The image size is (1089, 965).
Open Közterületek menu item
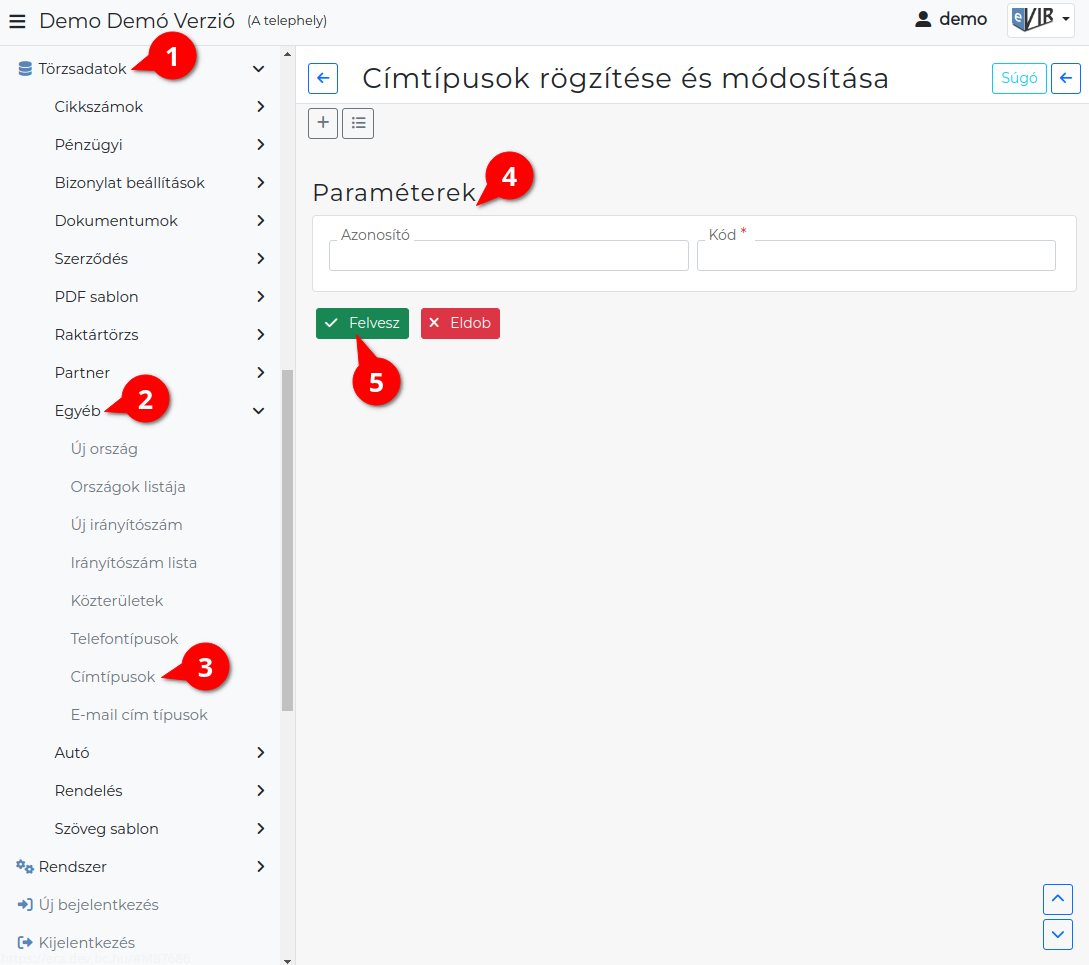click(117, 601)
